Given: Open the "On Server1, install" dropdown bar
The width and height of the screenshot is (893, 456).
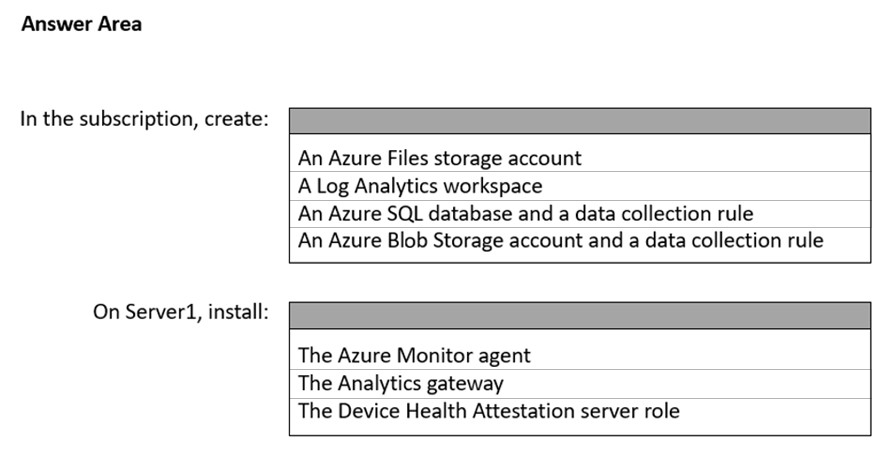Looking at the screenshot, I should click(x=579, y=316).
